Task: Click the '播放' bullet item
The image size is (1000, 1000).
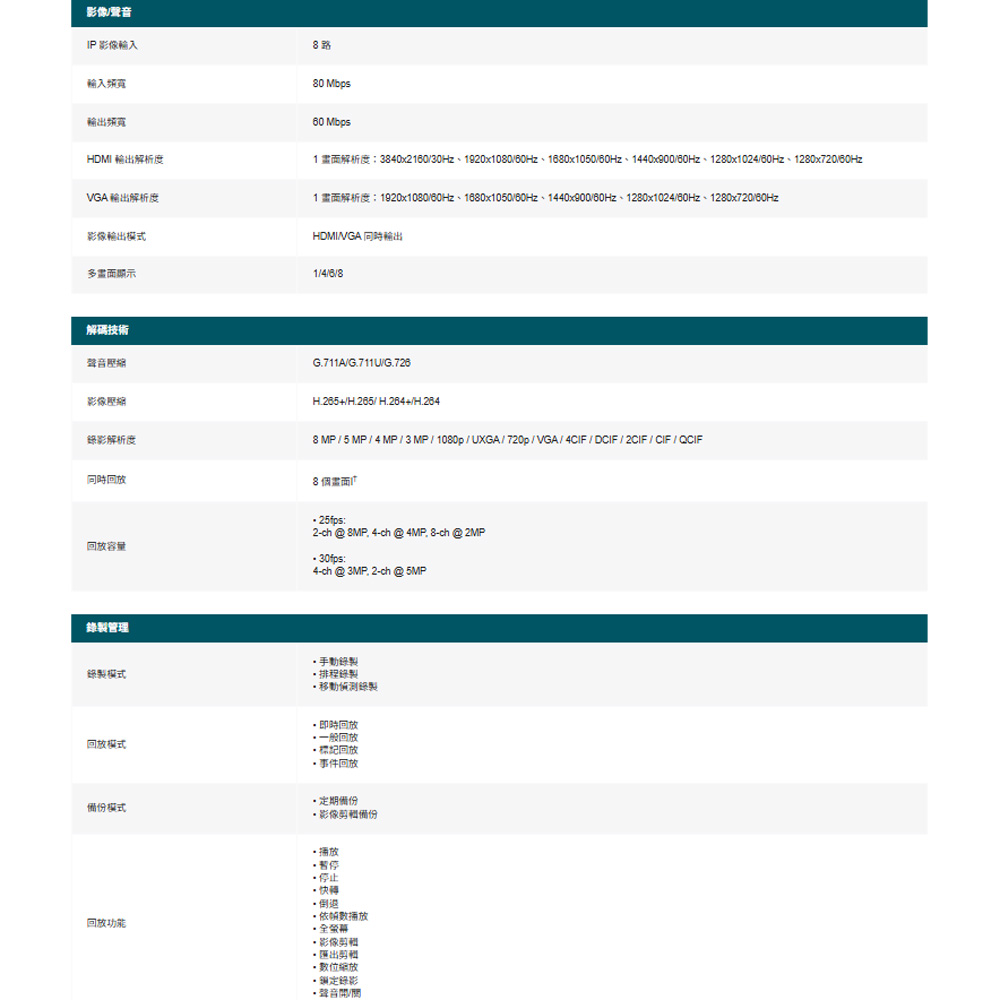Action: pos(328,852)
